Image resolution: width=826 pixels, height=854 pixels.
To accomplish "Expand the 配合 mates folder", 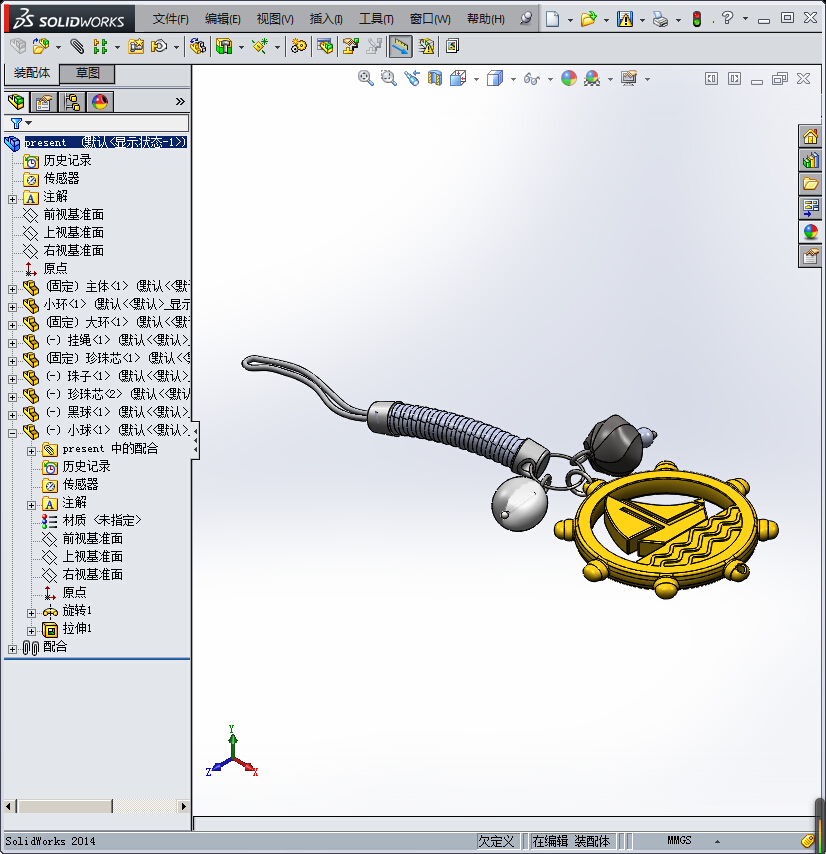I will (13, 649).
